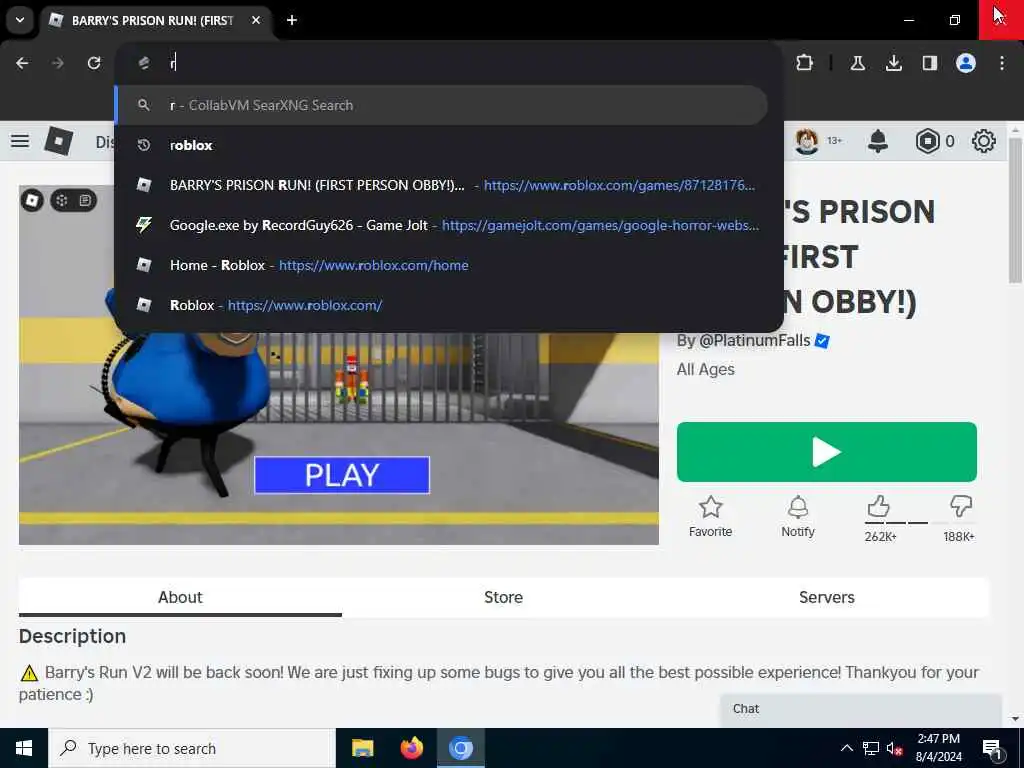Click the Roblox logo in the header
This screenshot has width=1024, height=768.
58,141
